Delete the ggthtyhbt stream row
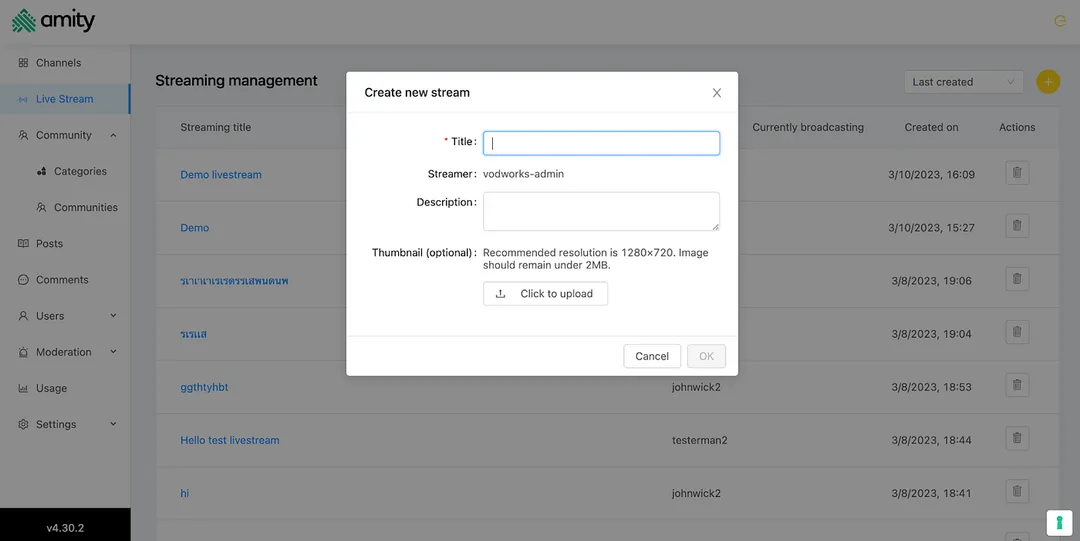This screenshot has height=541, width=1080. click(x=1017, y=385)
